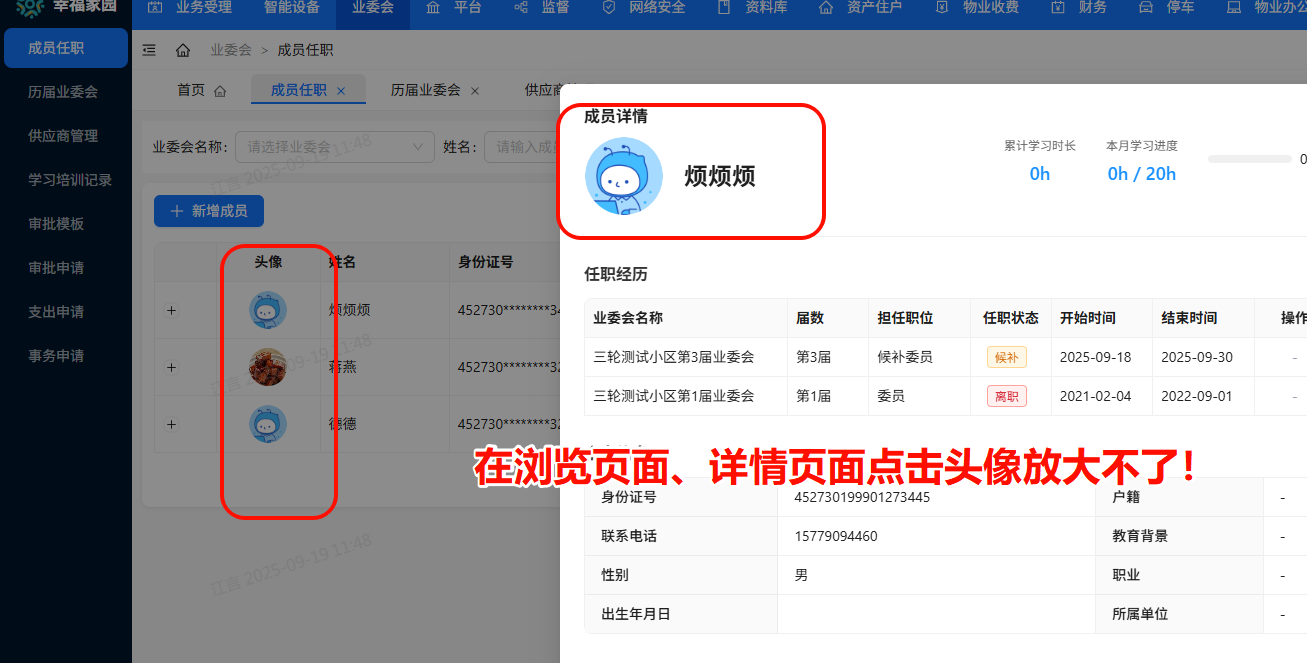Image resolution: width=1307 pixels, height=663 pixels.
Task: Click the 网络安全 shield icon
Action: (x=609, y=8)
